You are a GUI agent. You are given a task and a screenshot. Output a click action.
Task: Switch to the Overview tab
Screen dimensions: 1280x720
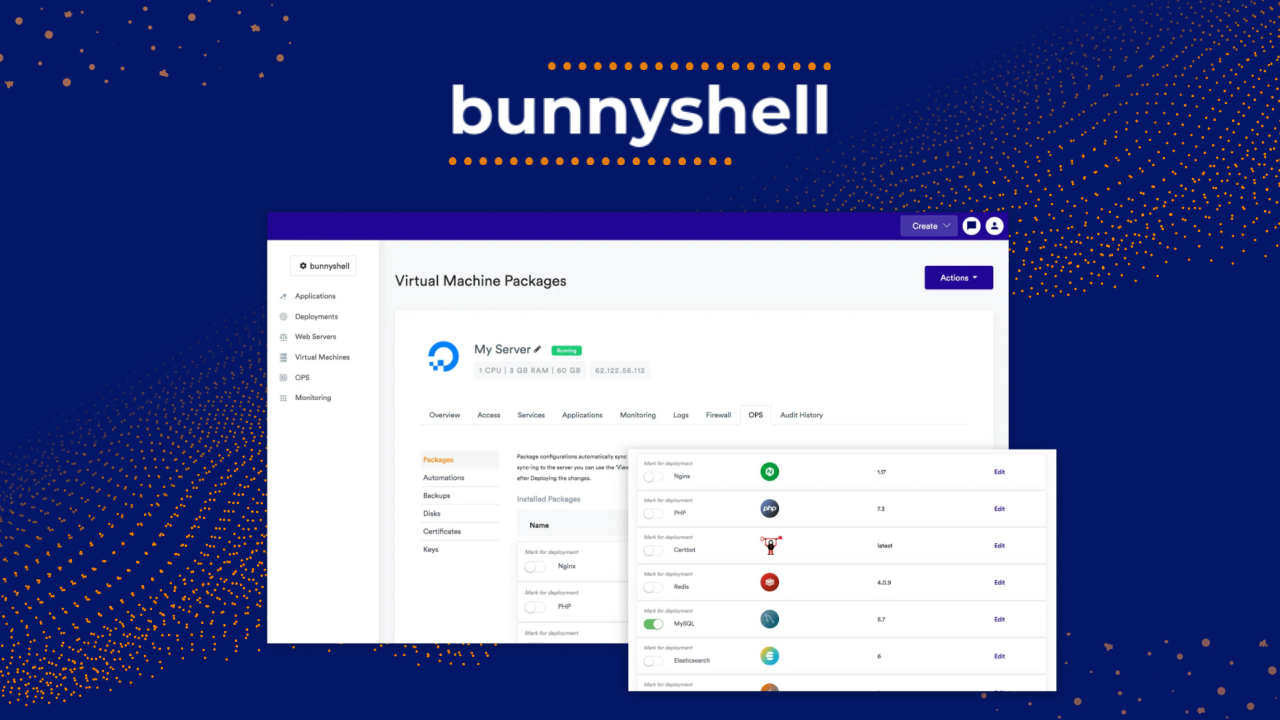445,415
